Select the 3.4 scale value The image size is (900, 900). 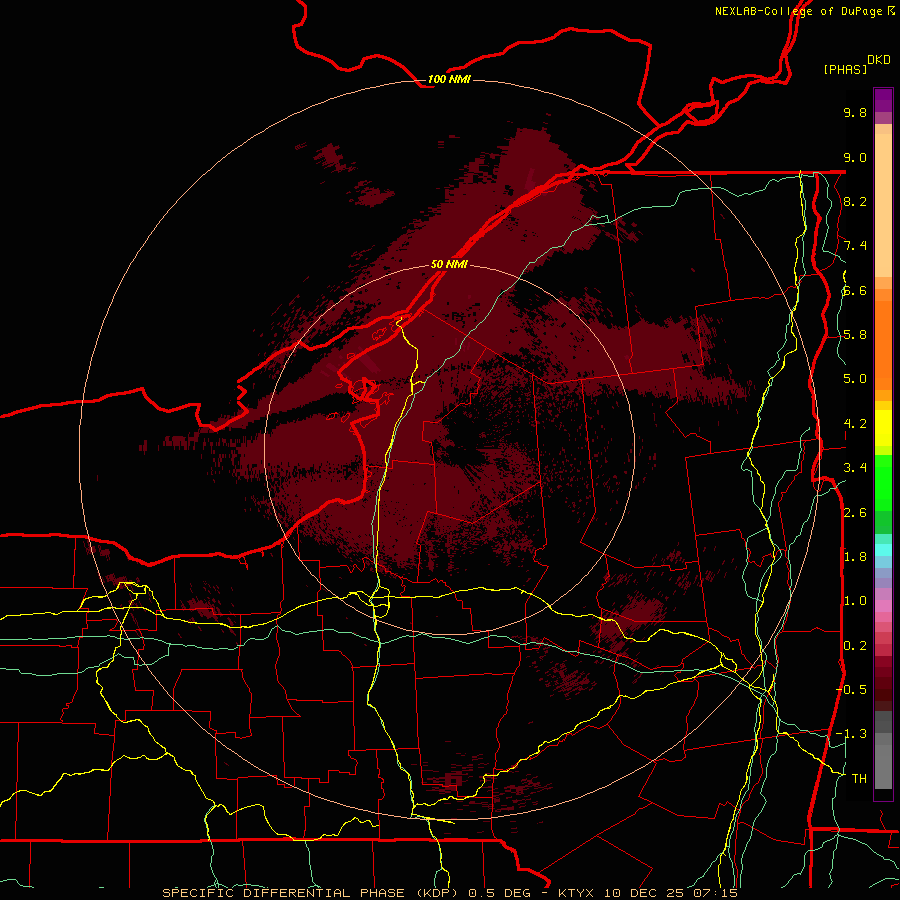point(855,468)
